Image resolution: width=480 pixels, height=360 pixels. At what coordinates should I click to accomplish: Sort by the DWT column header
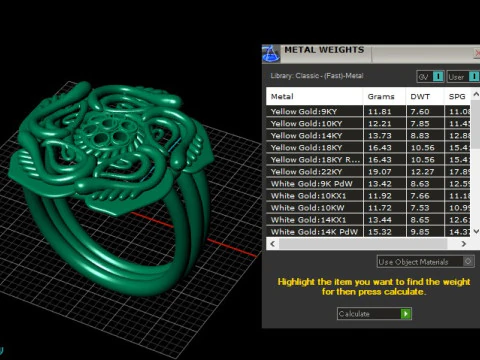tap(425, 96)
